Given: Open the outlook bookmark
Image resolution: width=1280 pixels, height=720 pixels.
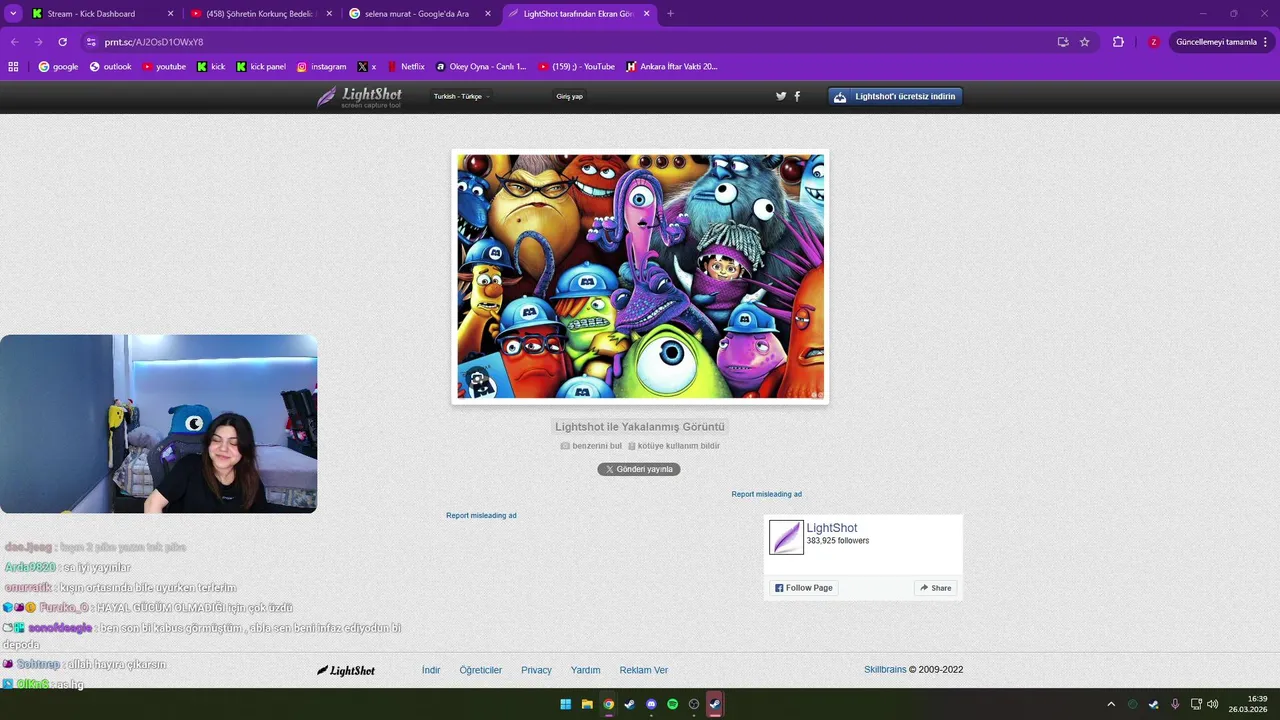Looking at the screenshot, I should [110, 67].
